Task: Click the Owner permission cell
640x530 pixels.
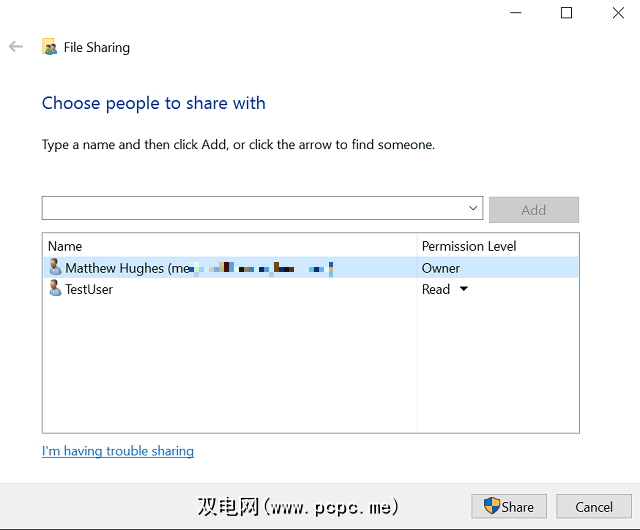Action: pyautogui.click(x=441, y=268)
